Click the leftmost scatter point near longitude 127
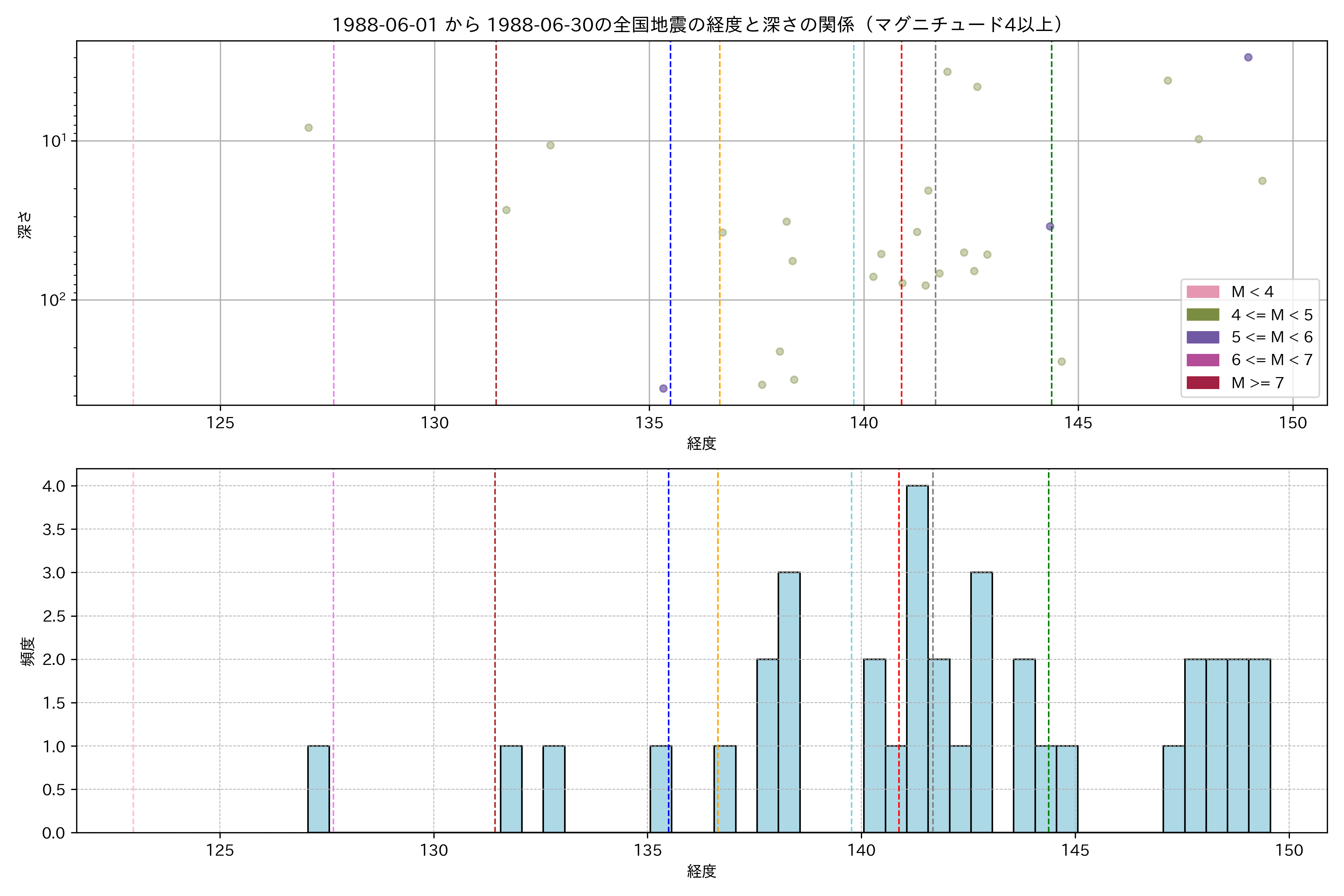 click(x=309, y=127)
